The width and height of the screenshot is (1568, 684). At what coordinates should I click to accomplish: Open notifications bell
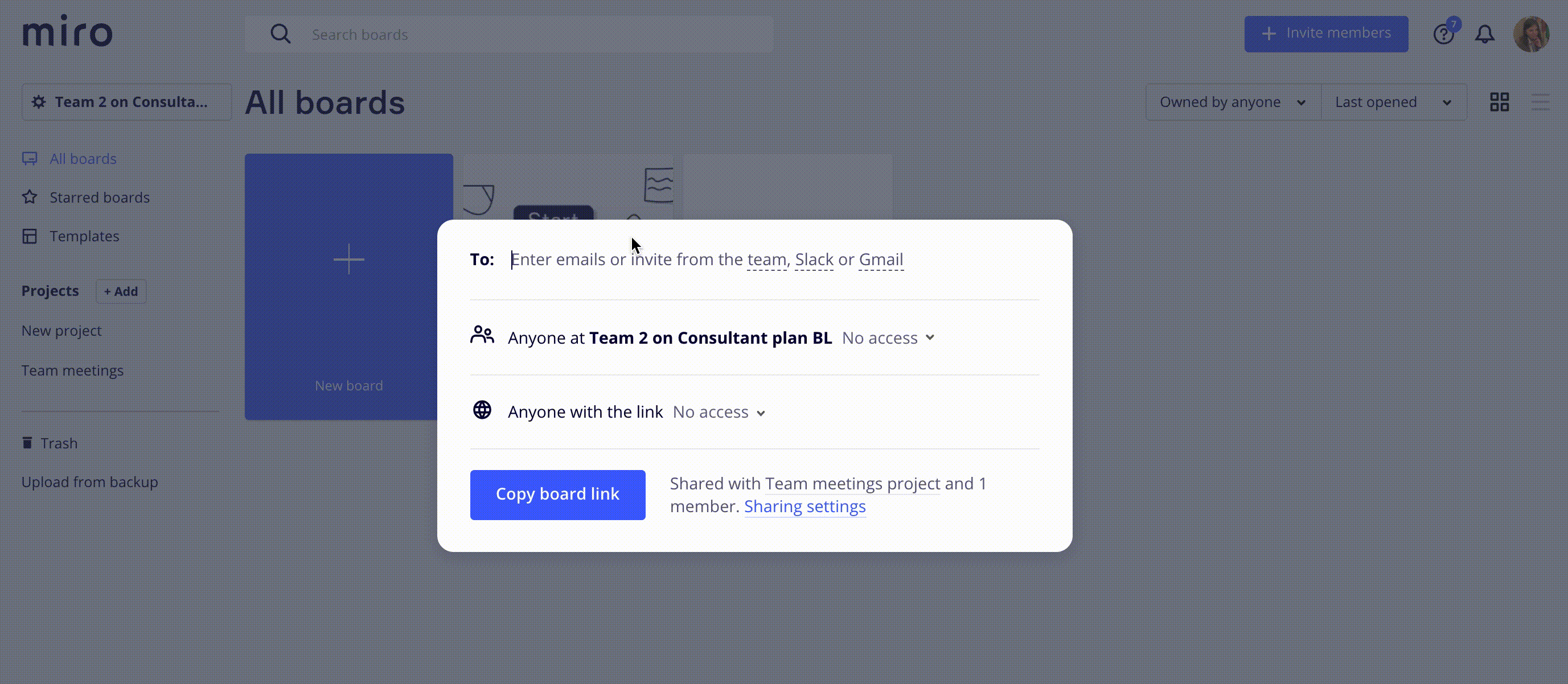pyautogui.click(x=1485, y=34)
